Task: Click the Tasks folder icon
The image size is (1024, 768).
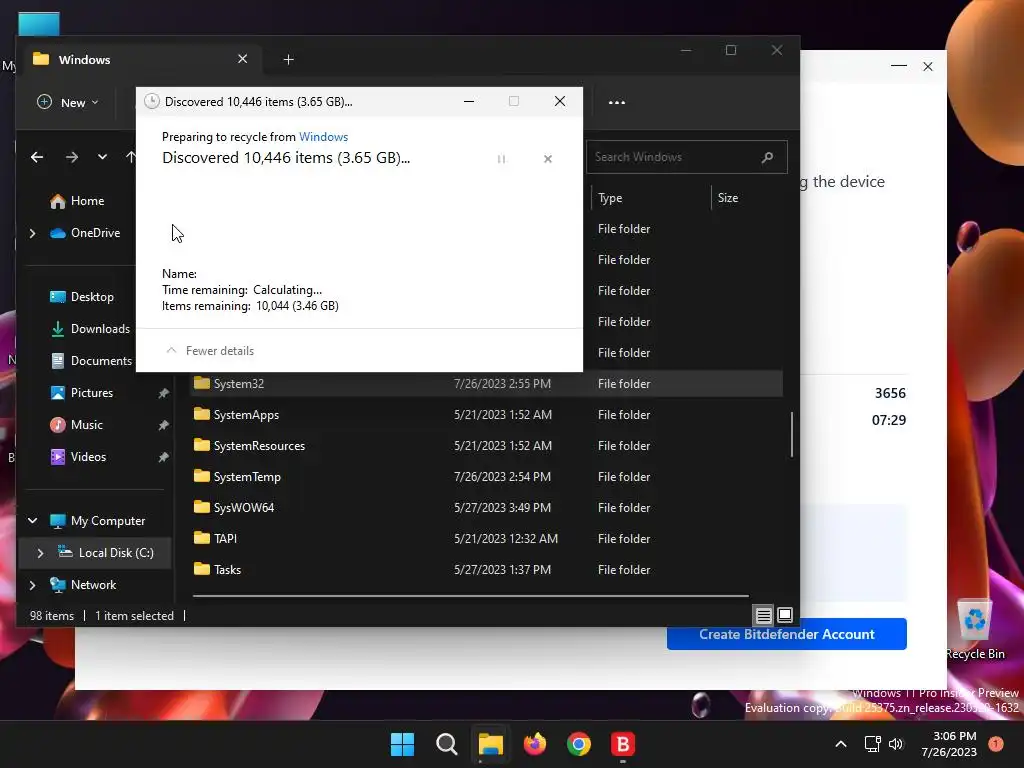Action: pos(202,569)
